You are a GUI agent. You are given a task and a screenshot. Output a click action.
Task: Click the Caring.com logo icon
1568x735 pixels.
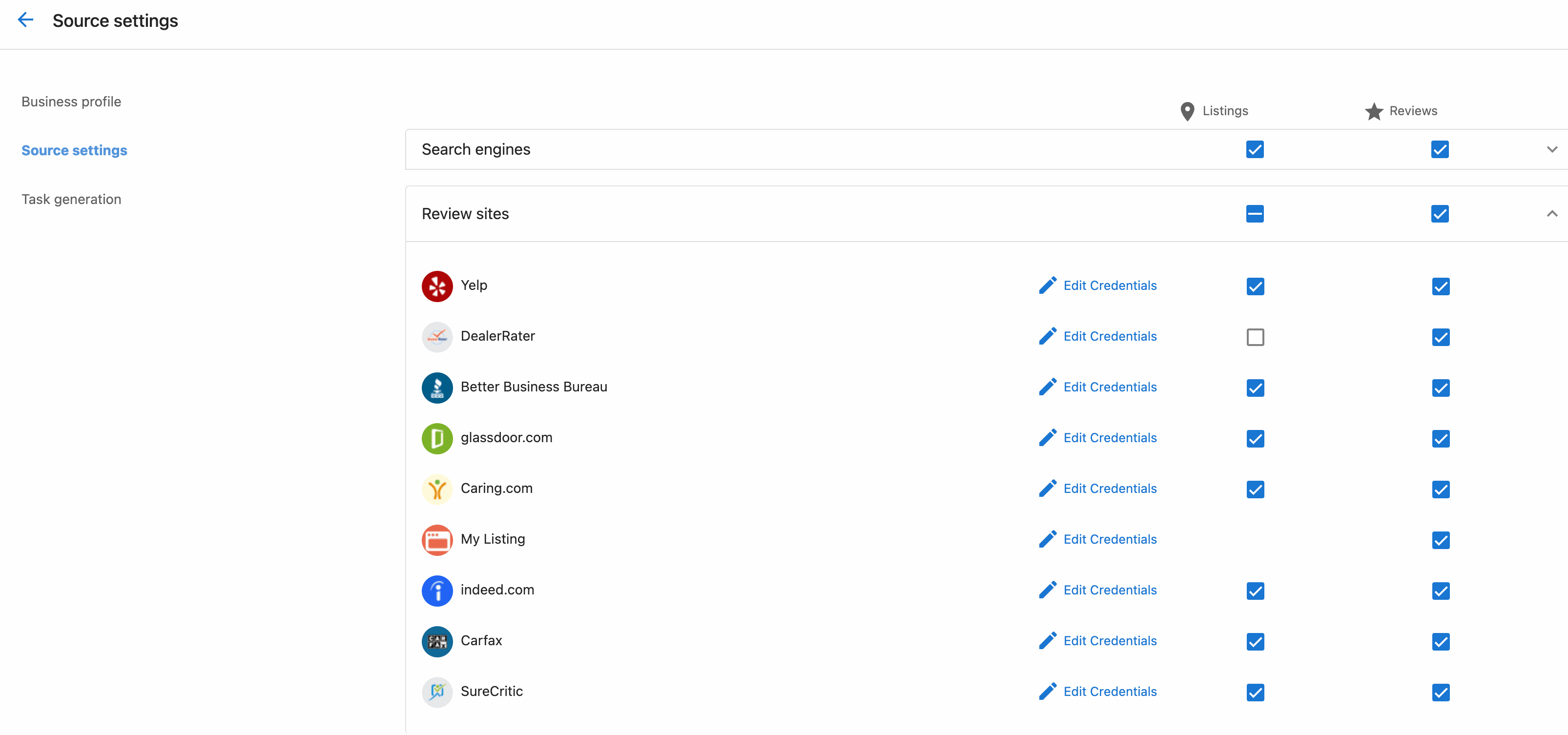(437, 489)
